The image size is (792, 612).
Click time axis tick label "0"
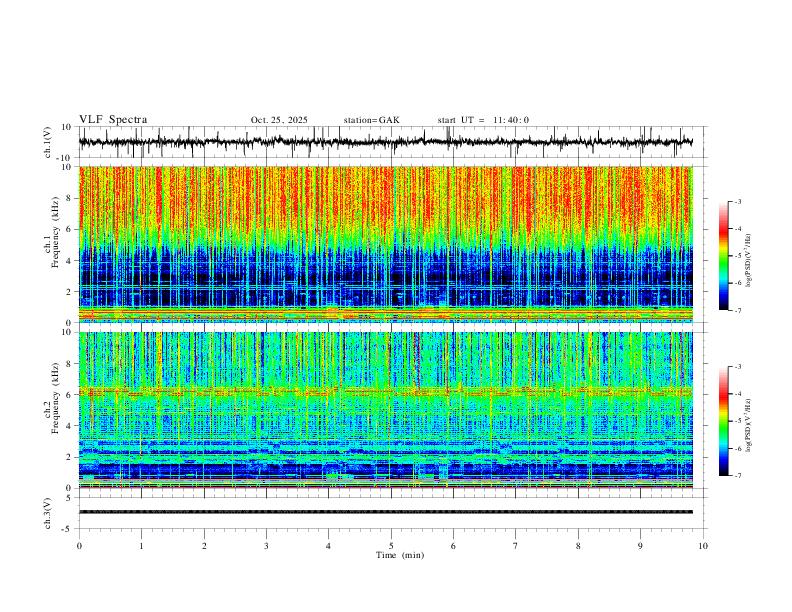[x=79, y=546]
